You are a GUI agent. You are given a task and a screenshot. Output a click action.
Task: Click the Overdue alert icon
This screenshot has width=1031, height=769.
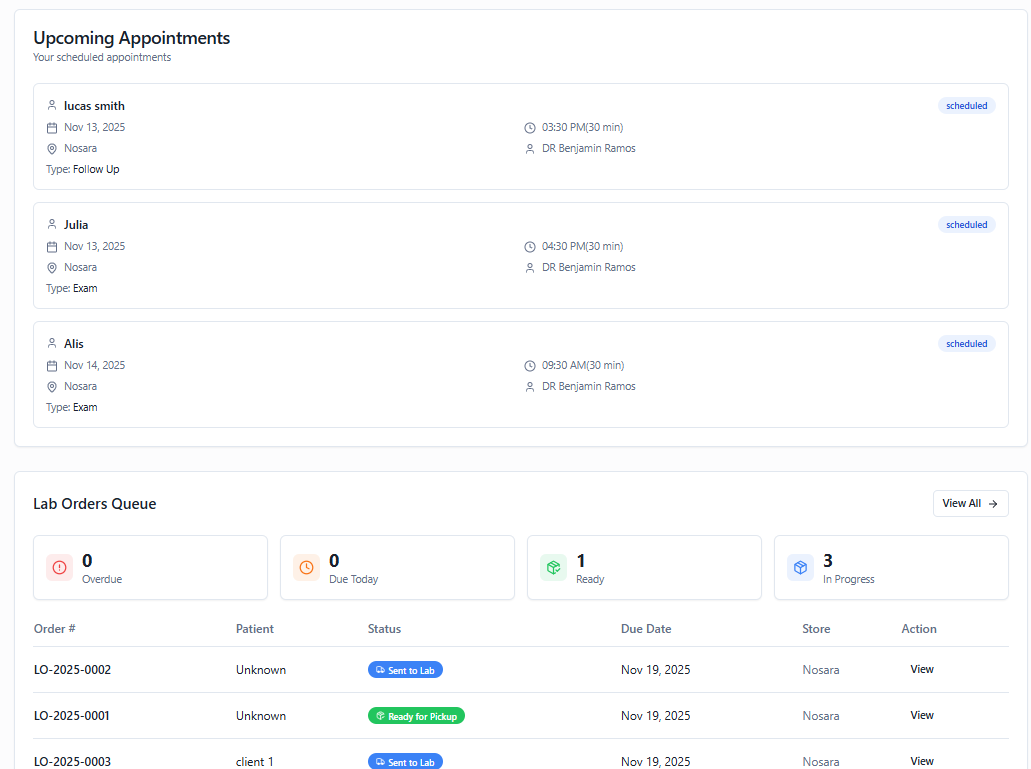point(59,567)
